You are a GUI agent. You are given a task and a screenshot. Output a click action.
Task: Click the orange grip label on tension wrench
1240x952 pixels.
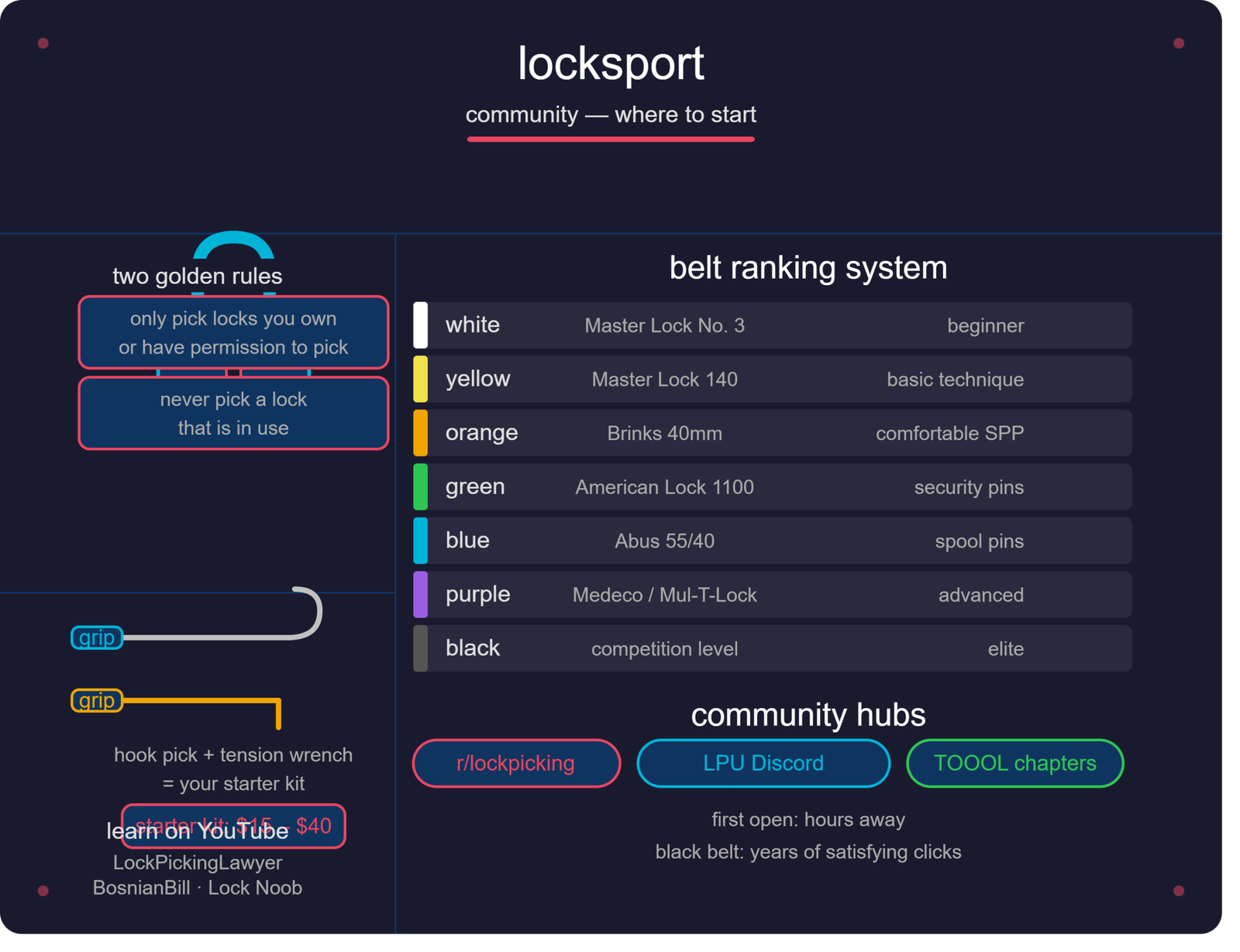(x=97, y=700)
